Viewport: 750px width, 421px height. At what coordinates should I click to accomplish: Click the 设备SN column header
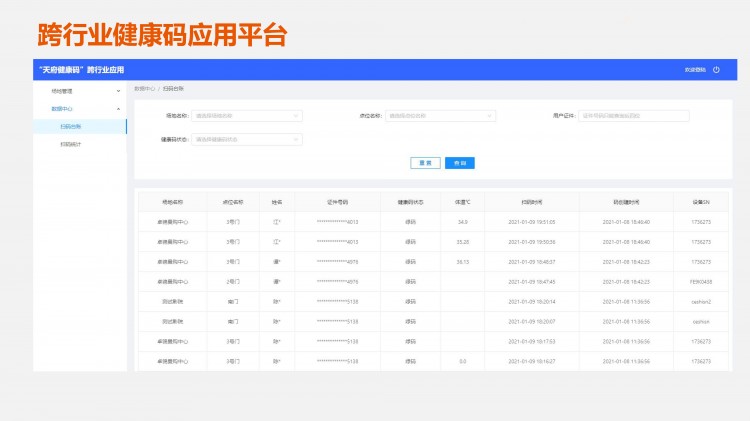(x=701, y=202)
